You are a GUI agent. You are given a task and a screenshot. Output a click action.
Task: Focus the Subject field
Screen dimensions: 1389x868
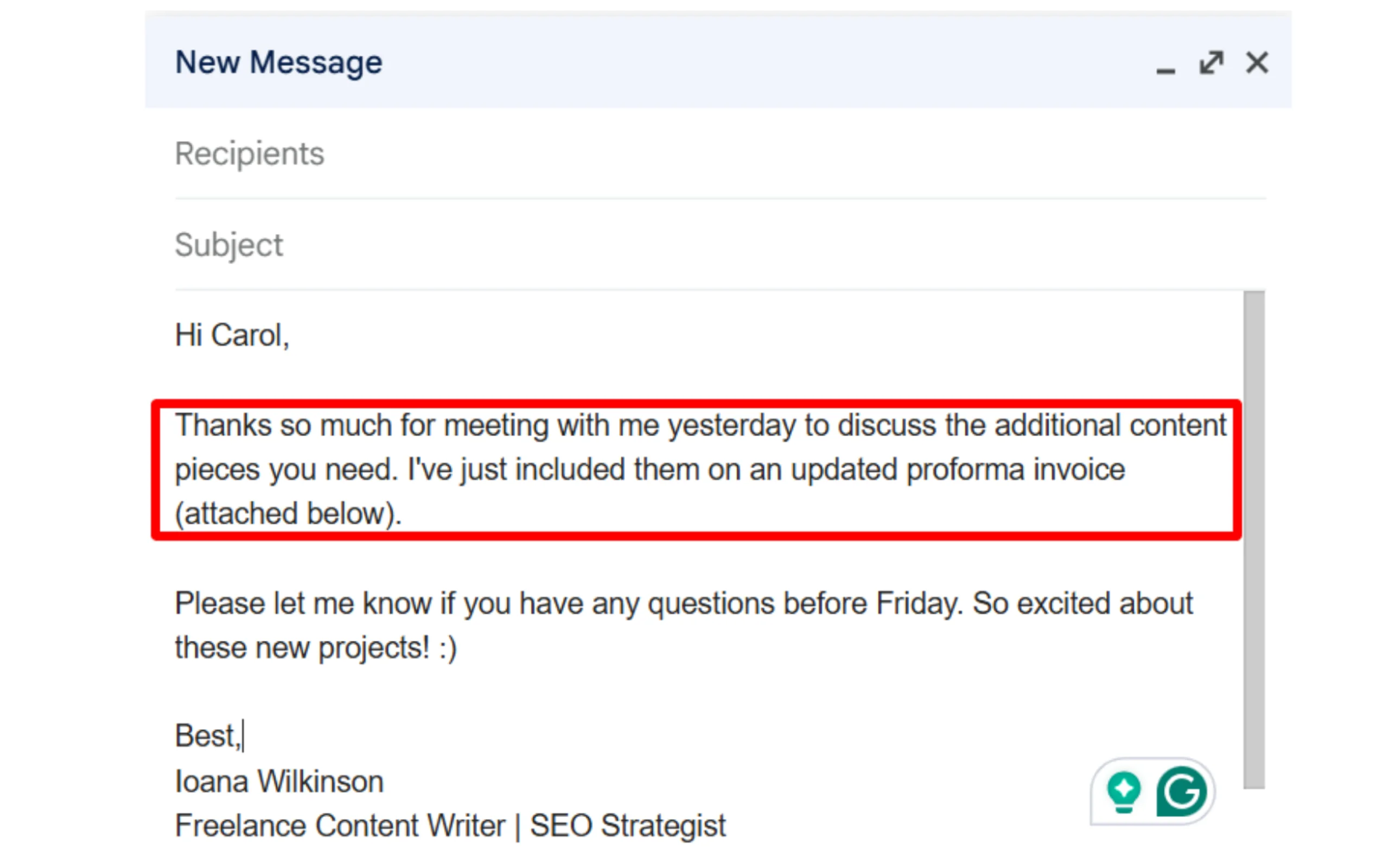click(689, 245)
